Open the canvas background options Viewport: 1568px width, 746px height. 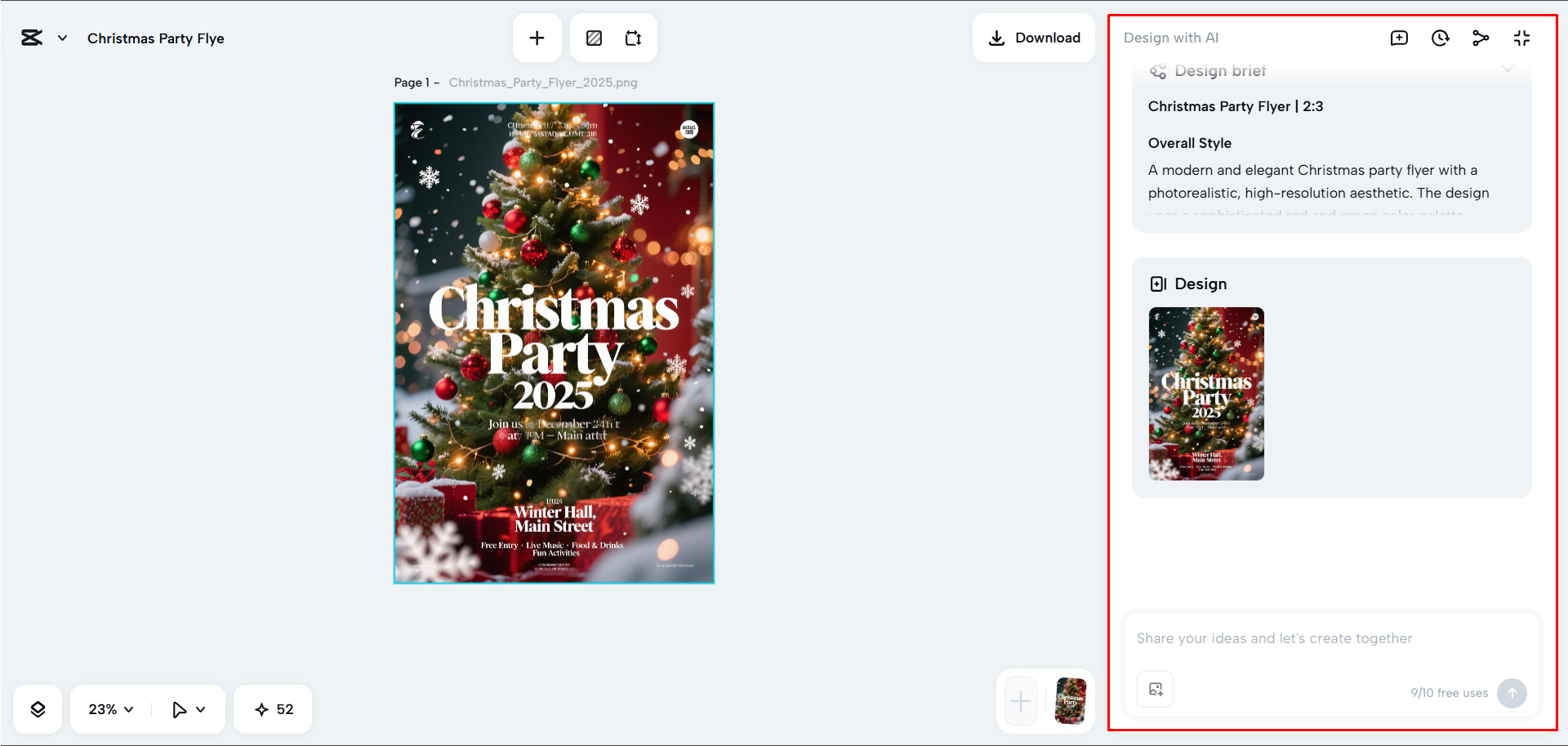click(594, 38)
